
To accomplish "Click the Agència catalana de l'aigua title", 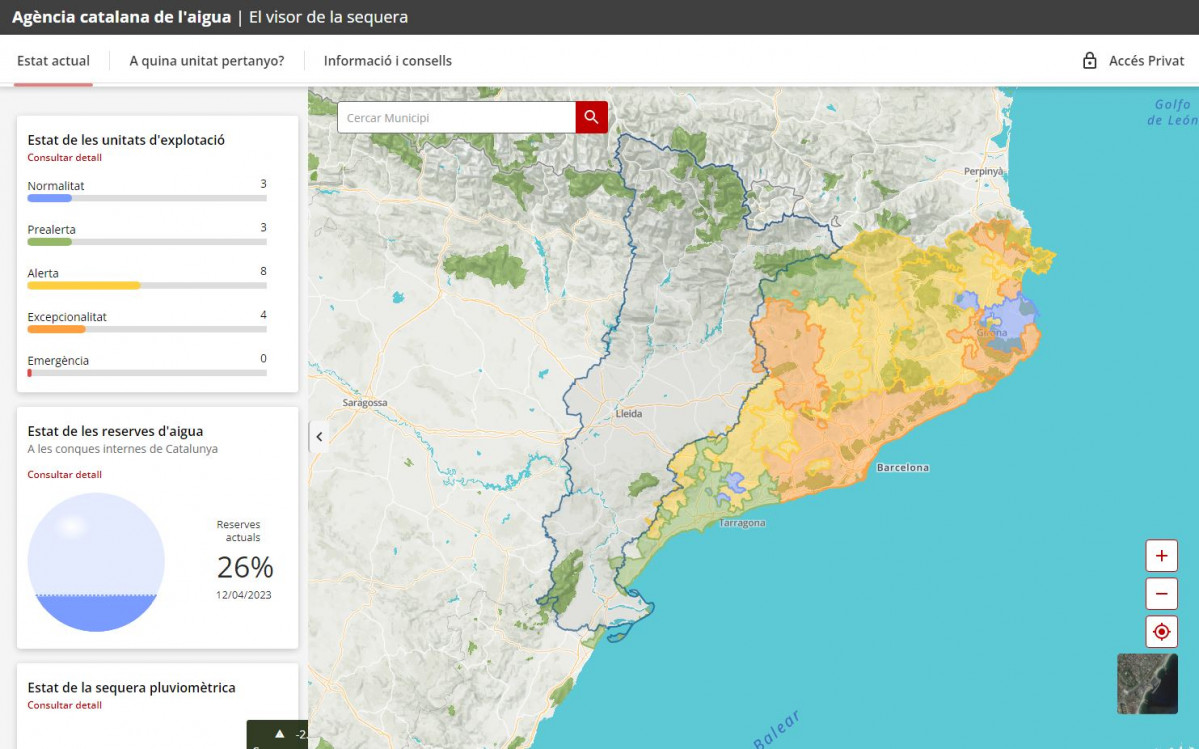I will coord(122,17).
